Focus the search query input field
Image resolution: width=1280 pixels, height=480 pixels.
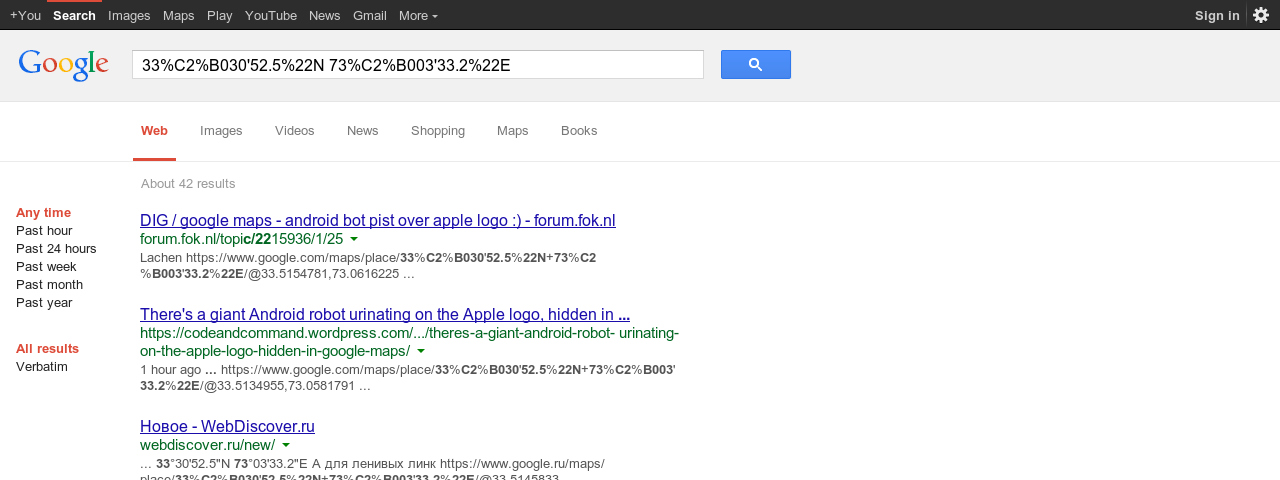(418, 65)
